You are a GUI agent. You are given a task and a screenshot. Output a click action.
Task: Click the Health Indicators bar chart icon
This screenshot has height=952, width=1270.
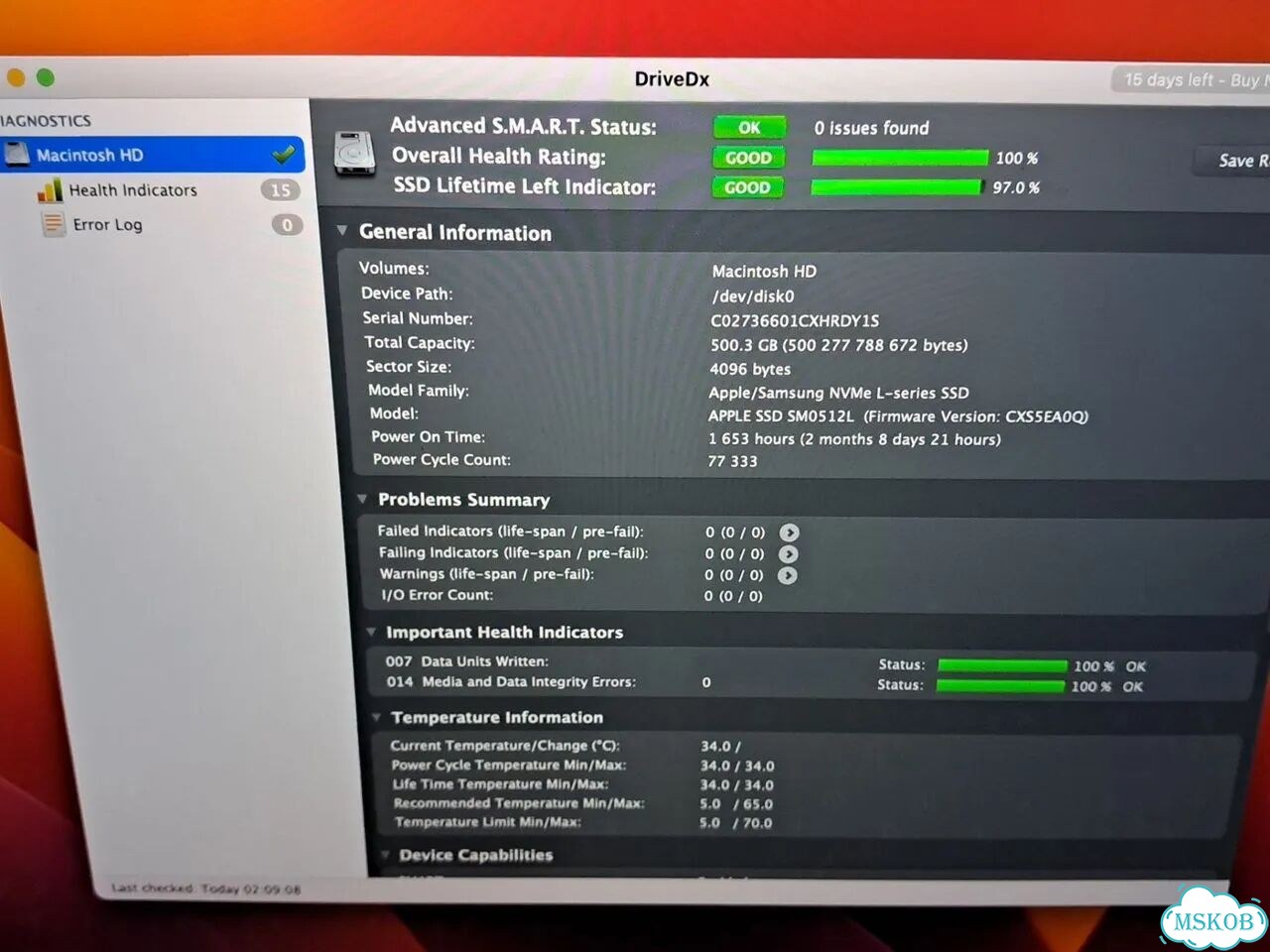tap(50, 189)
